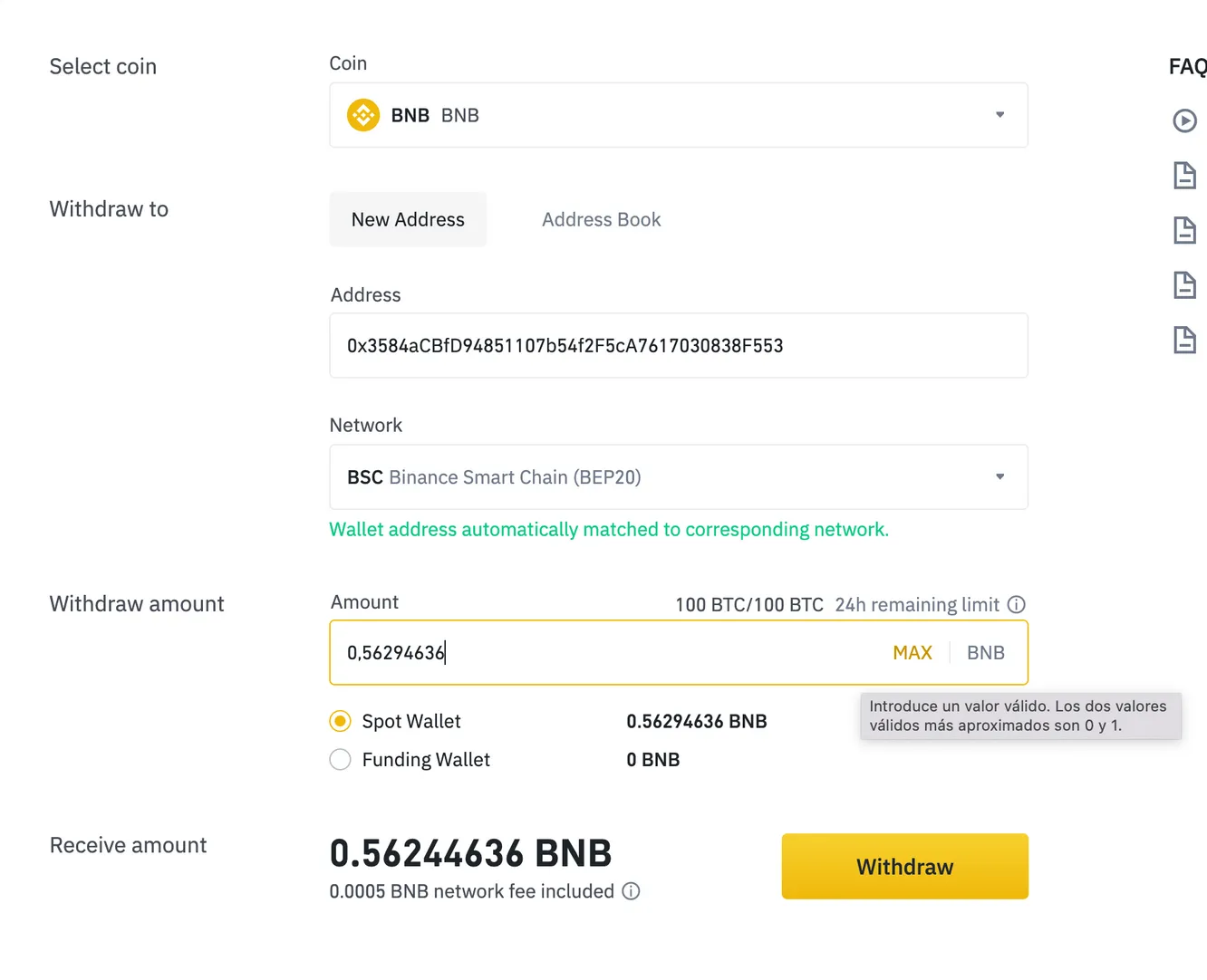The height and width of the screenshot is (980, 1207).
Task: Click the network fee info icon
Action: click(x=631, y=891)
